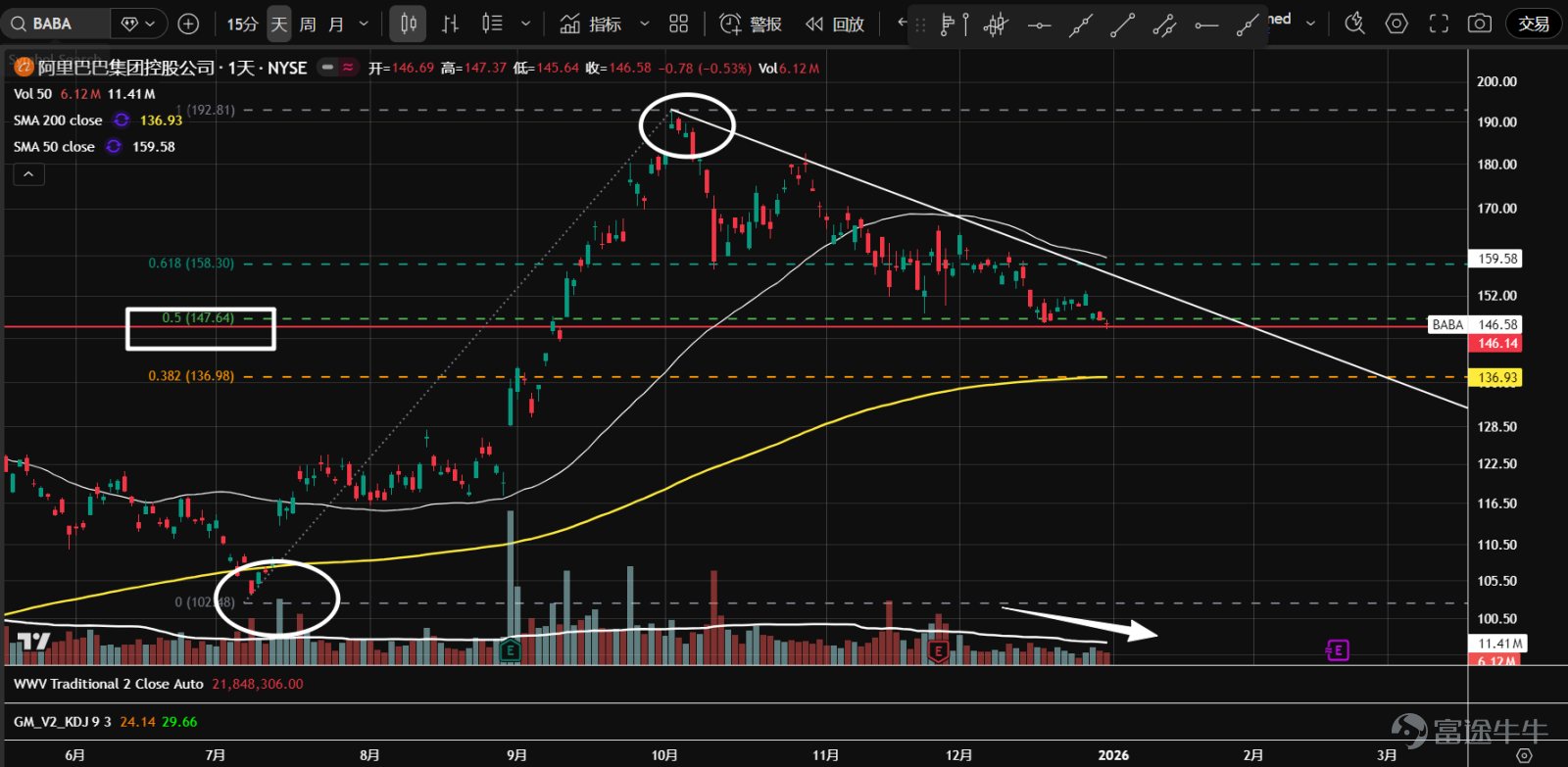1568x767 pixels.
Task: Toggle the gray market status pill icon
Action: coord(327,68)
